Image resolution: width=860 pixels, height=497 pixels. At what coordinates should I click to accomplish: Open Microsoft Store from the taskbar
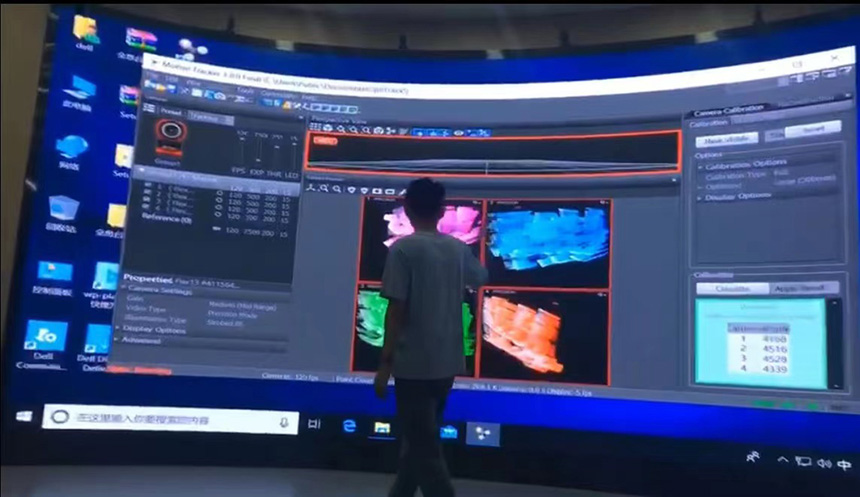449,432
